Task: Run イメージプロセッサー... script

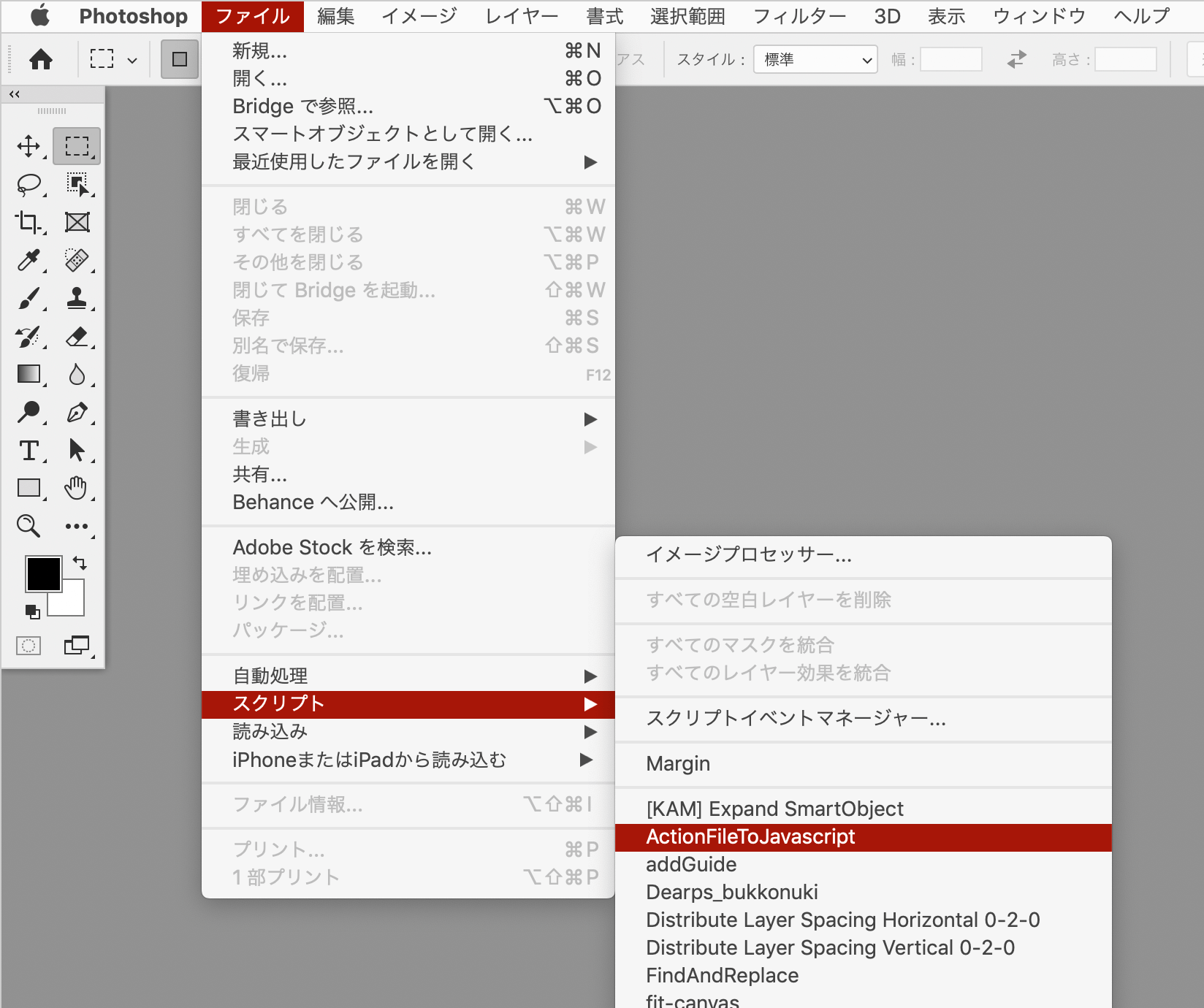Action: [864, 554]
